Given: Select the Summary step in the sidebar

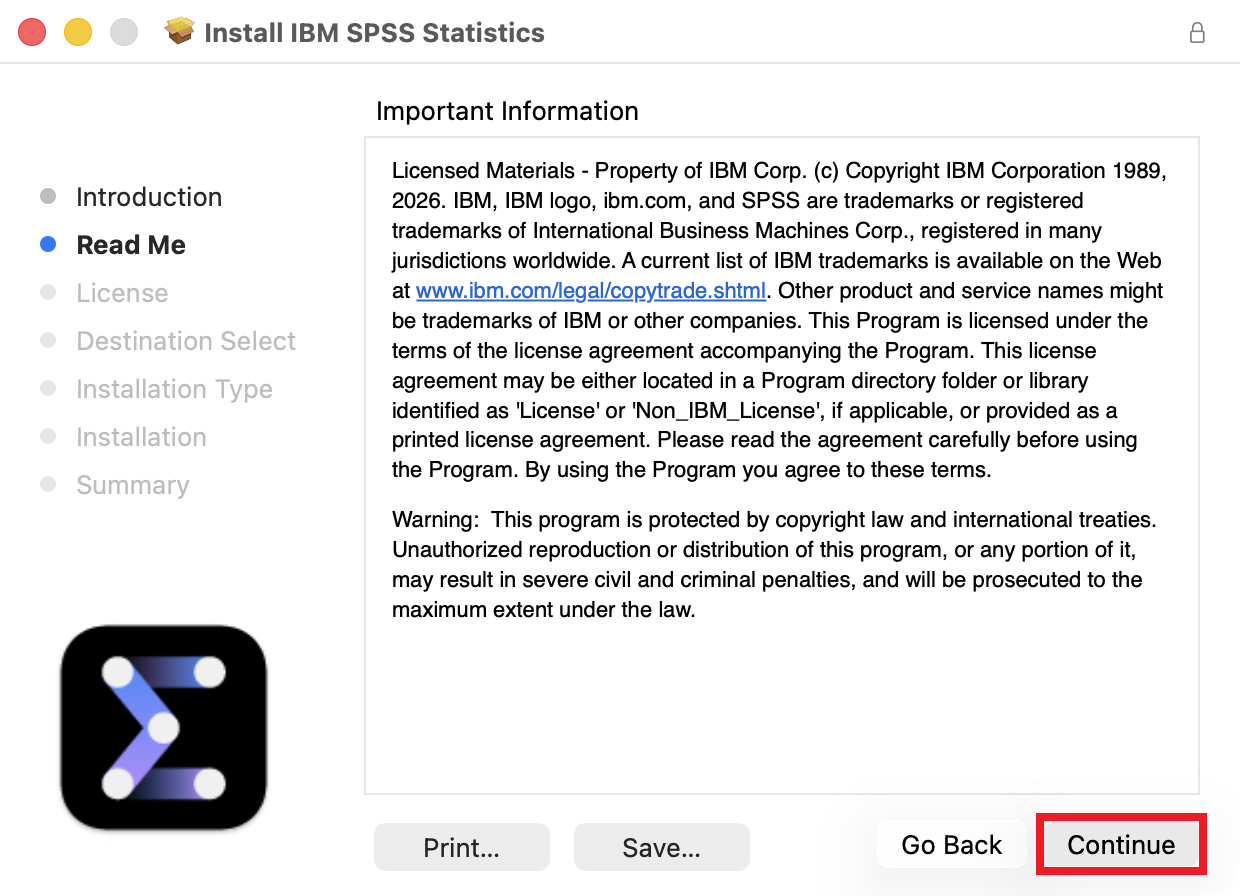Looking at the screenshot, I should pos(132,485).
